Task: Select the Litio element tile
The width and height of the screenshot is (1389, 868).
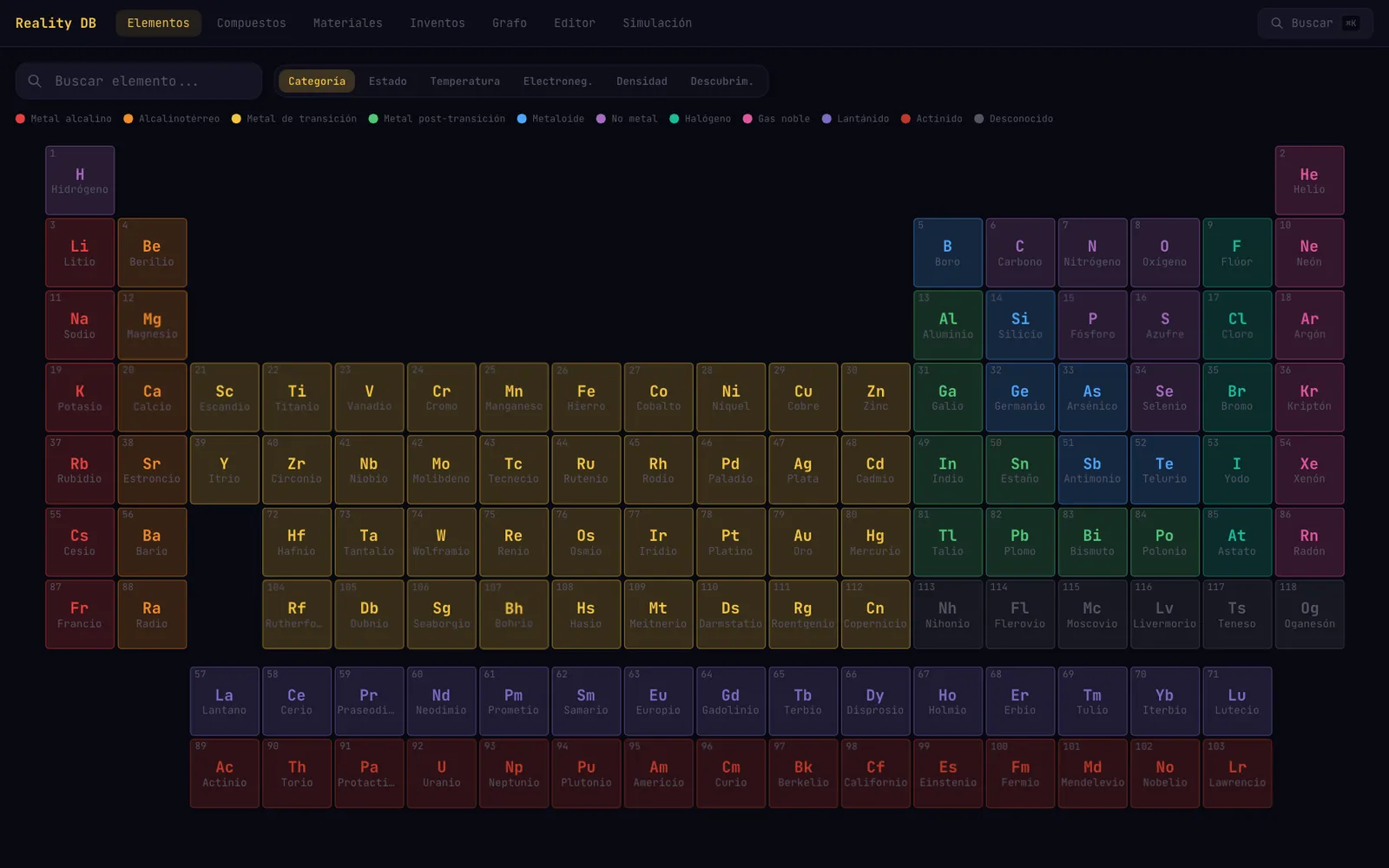Action: (x=80, y=253)
